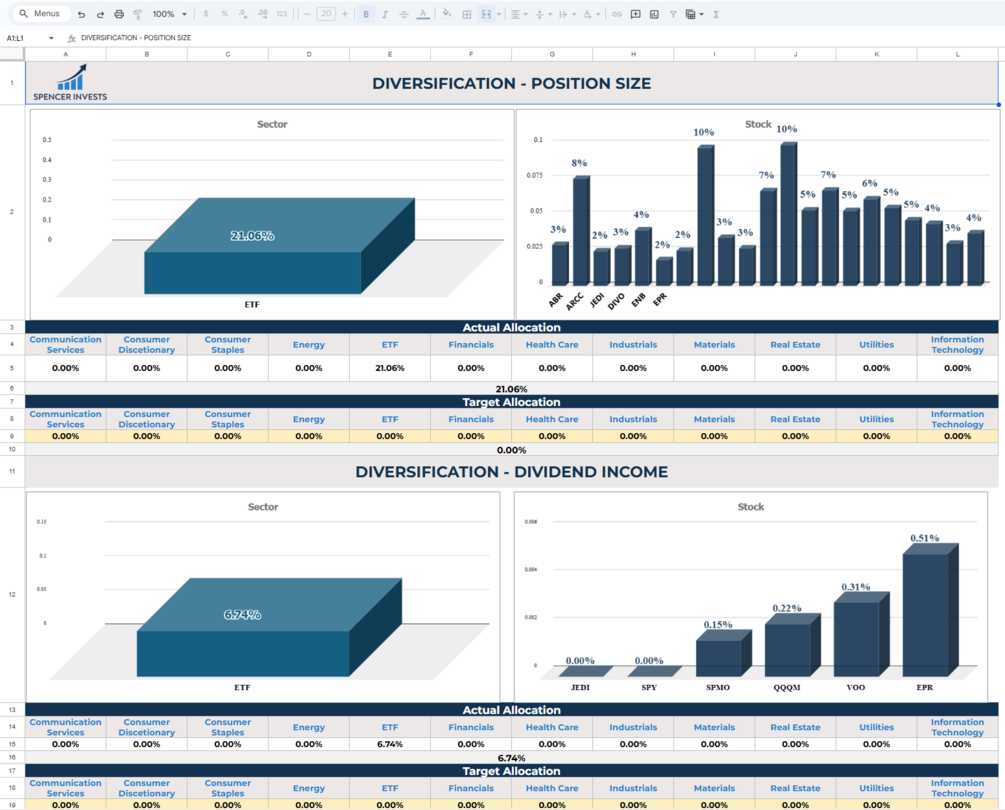Select the ETF 21.06% actual allocation cell
Viewport: 1005px width, 810px height.
390,368
